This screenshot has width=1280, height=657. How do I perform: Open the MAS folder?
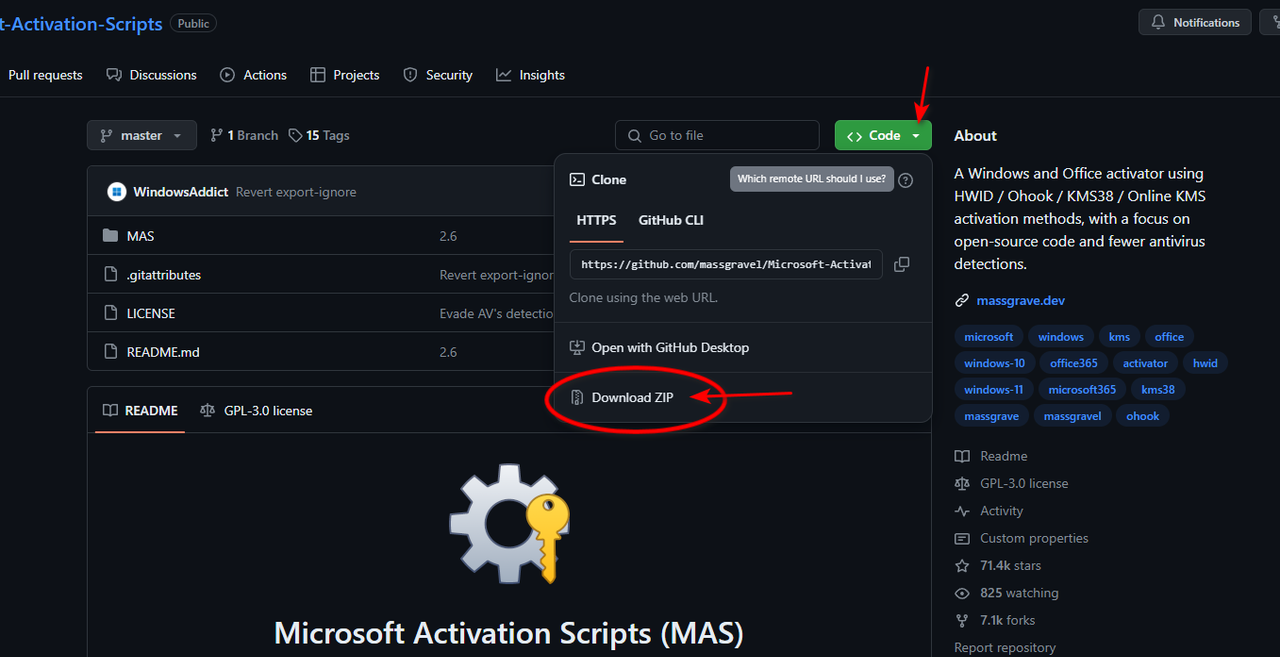(x=141, y=236)
